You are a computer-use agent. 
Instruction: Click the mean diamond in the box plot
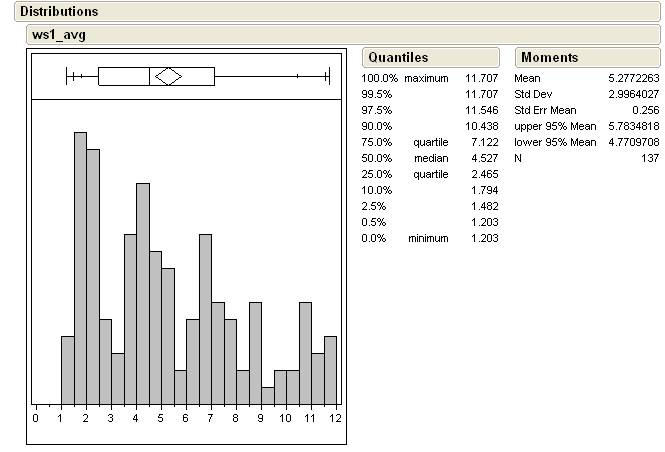click(168, 76)
